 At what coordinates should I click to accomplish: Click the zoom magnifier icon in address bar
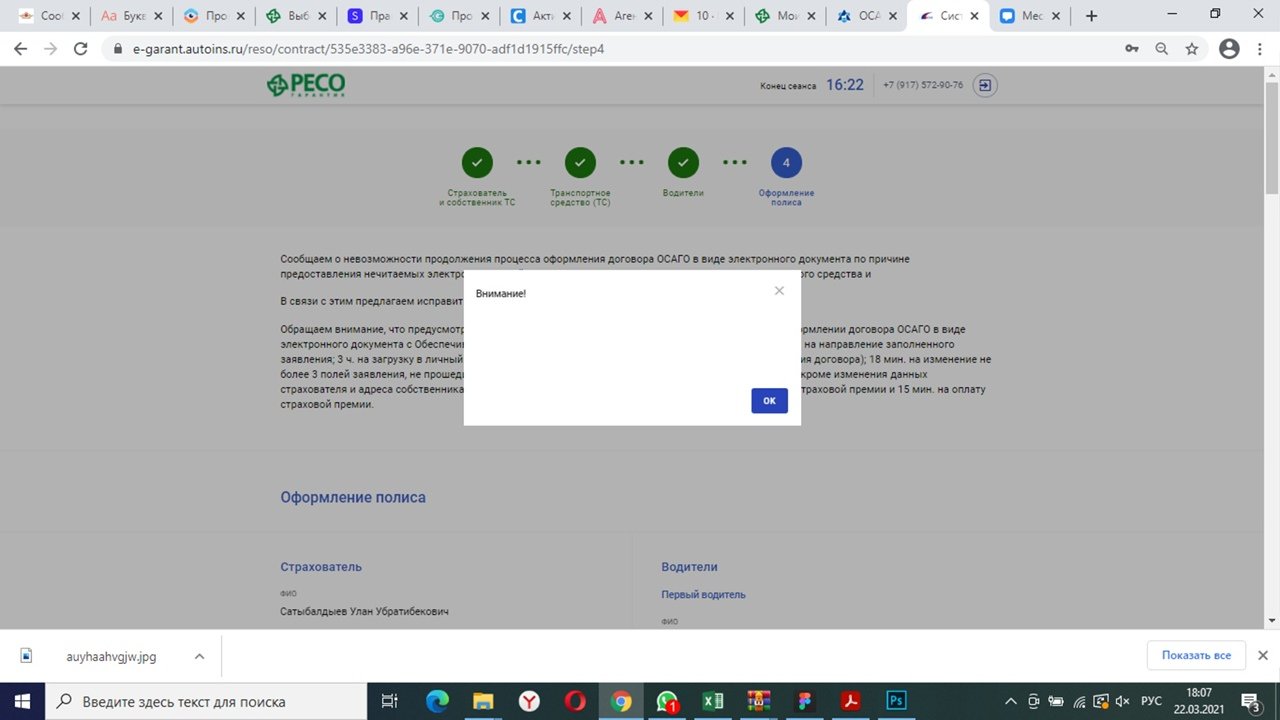click(1161, 49)
